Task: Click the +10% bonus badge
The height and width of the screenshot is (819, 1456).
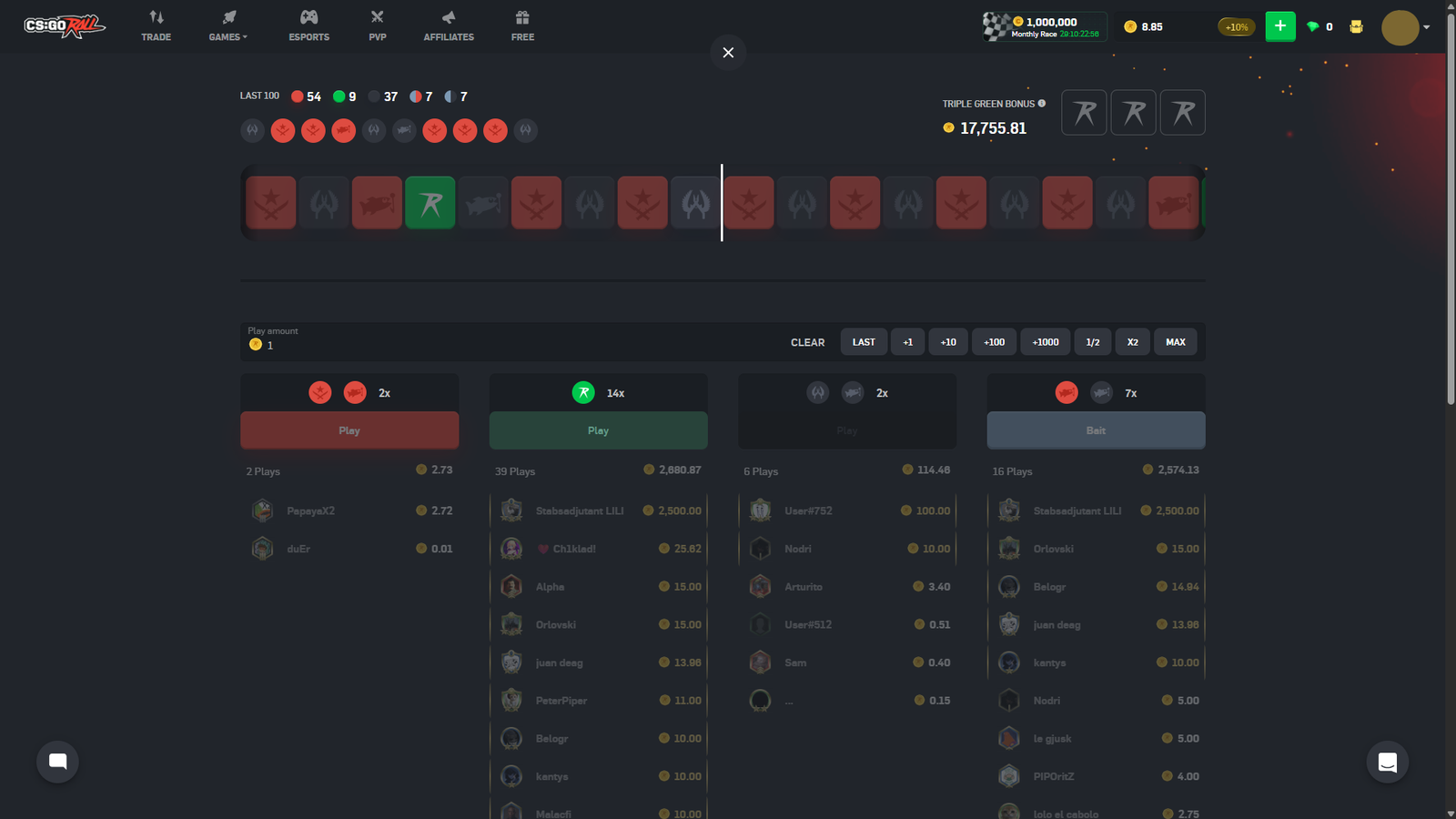Action: tap(1236, 26)
